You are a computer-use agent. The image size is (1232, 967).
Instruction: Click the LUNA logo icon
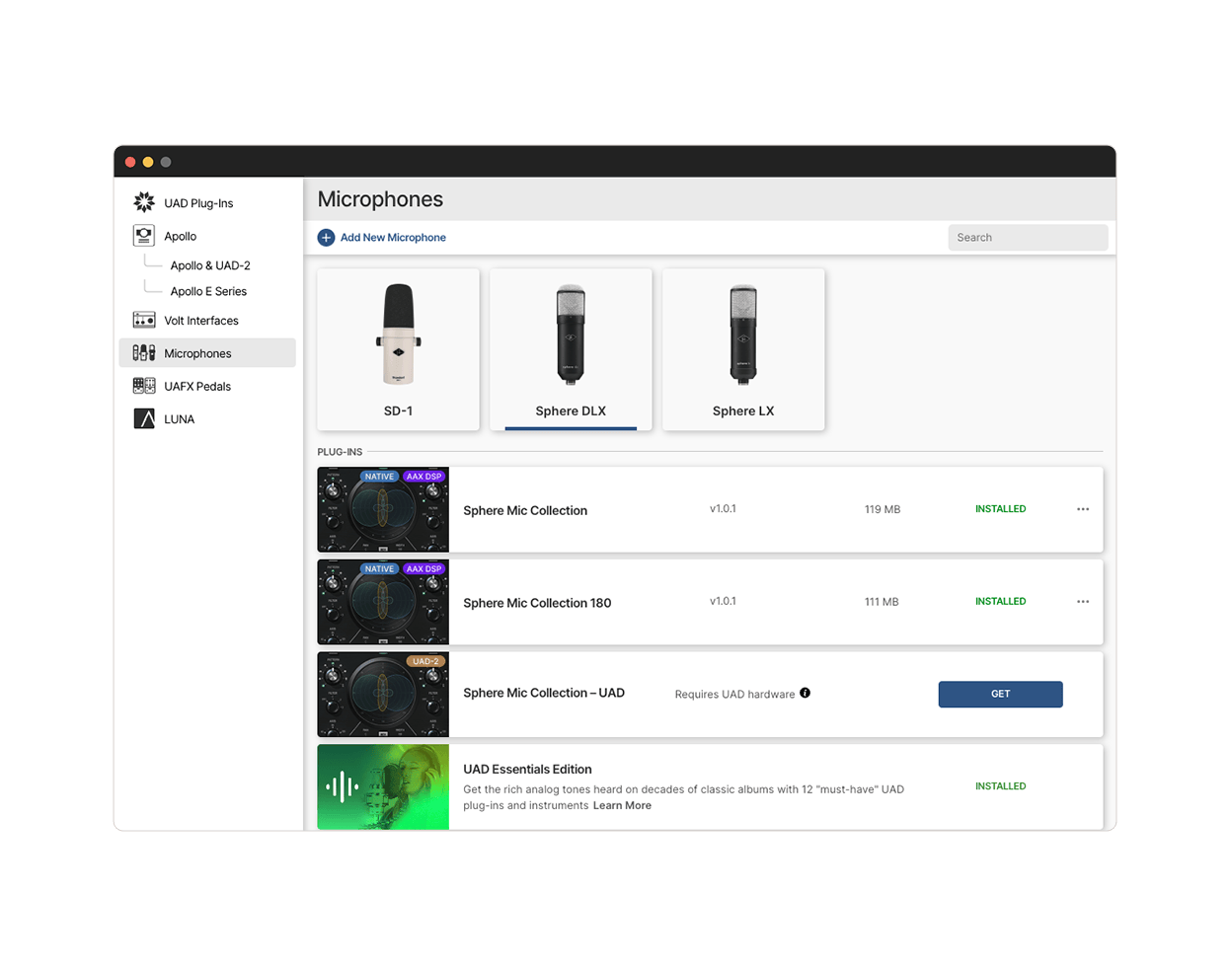tap(144, 418)
